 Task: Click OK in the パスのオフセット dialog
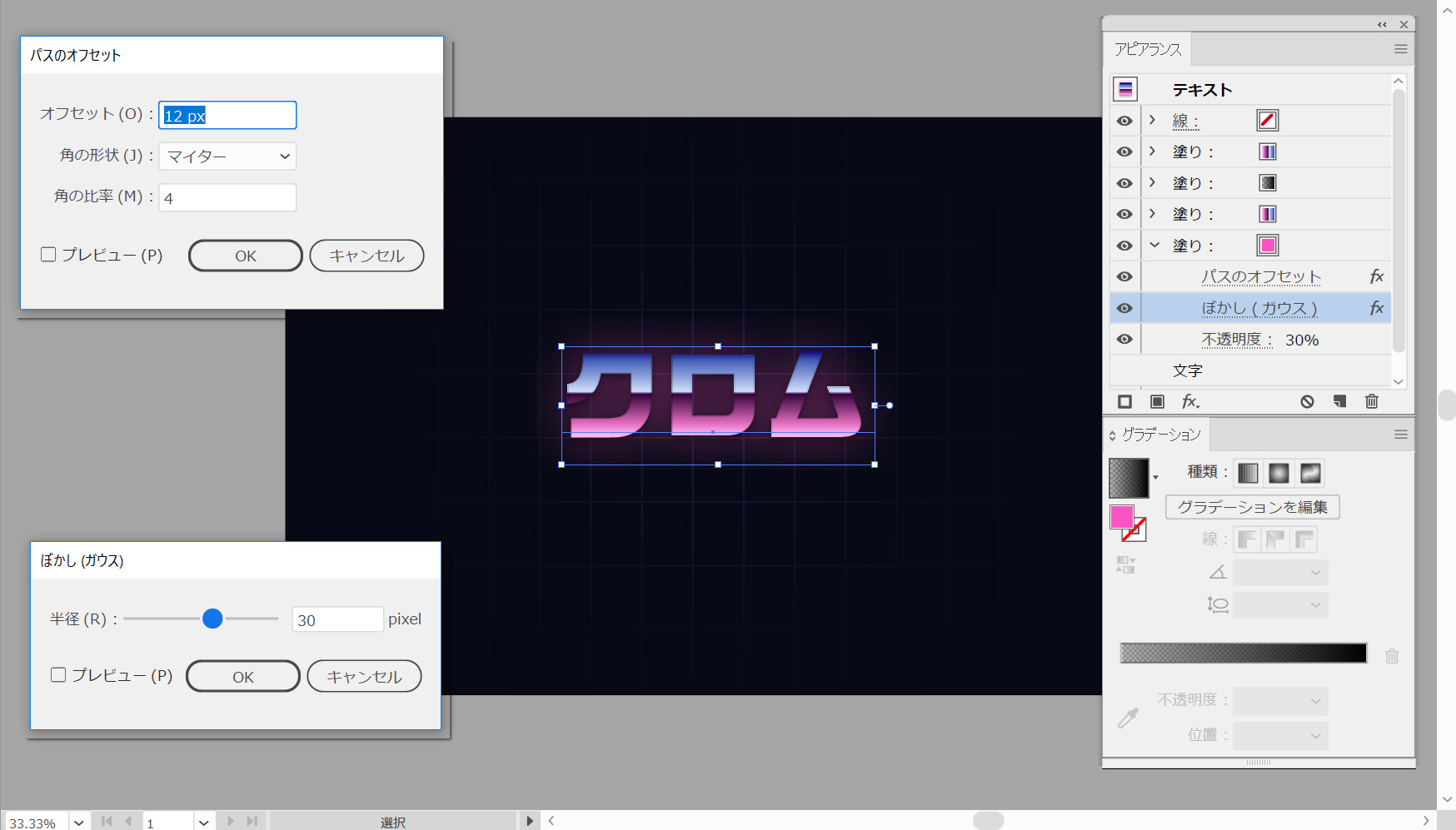pyautogui.click(x=245, y=256)
